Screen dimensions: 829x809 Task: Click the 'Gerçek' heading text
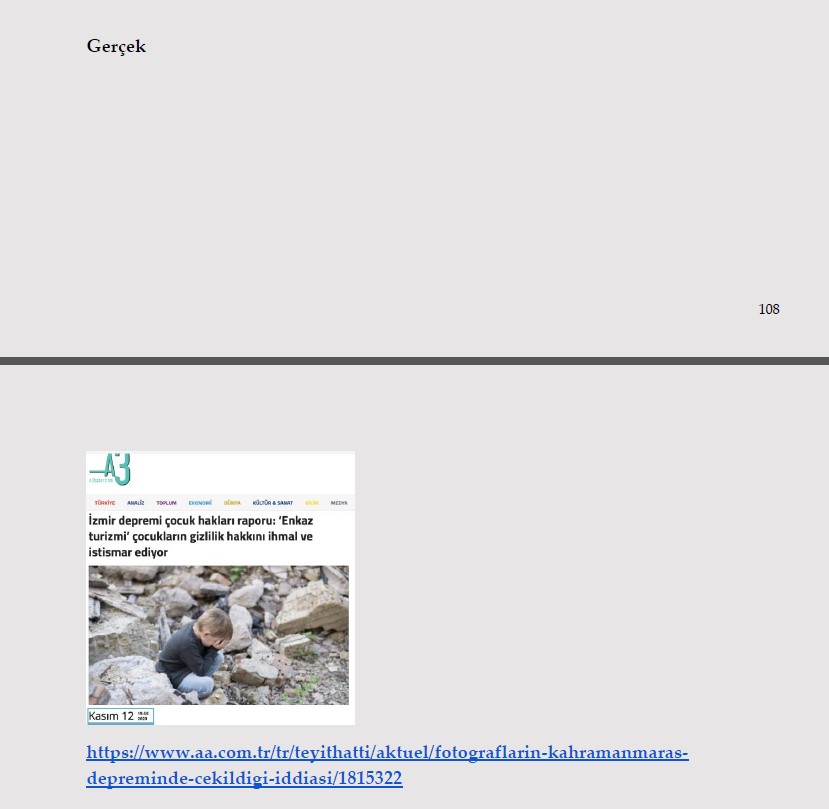[x=116, y=46]
